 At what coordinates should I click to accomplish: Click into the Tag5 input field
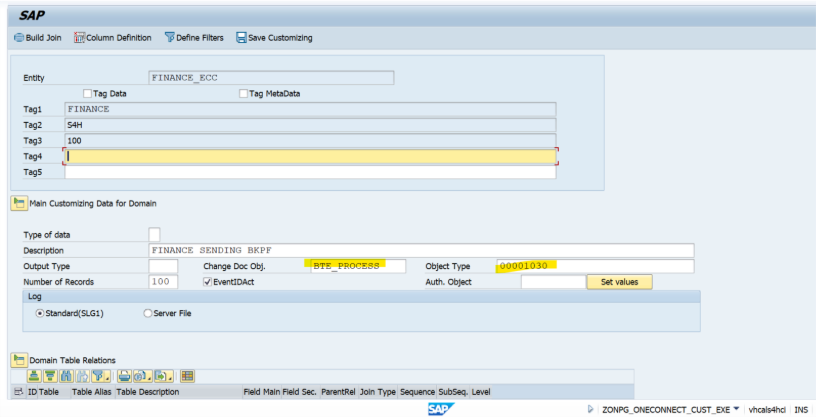[x=310, y=172]
